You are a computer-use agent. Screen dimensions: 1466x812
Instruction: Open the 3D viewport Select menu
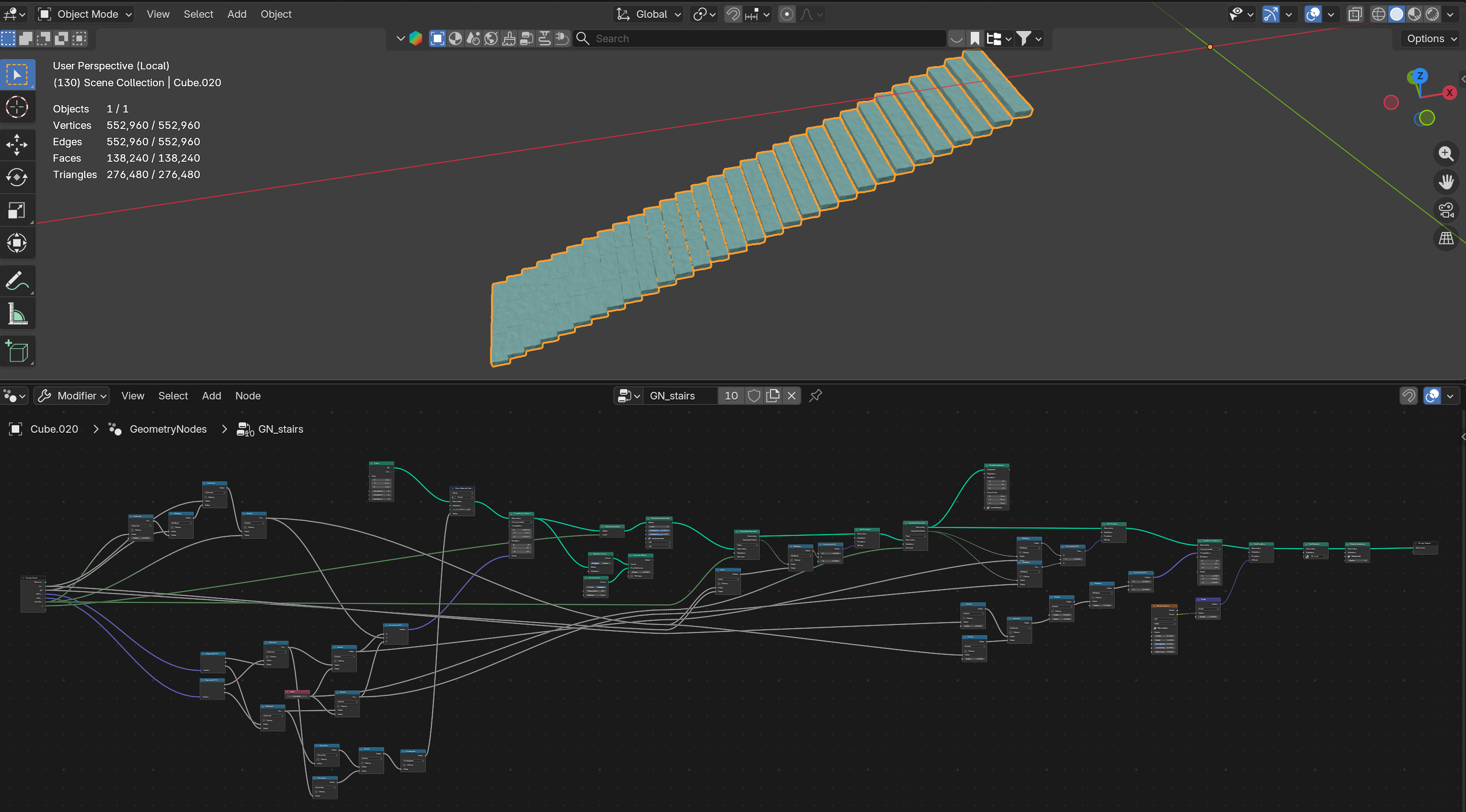[x=198, y=14]
